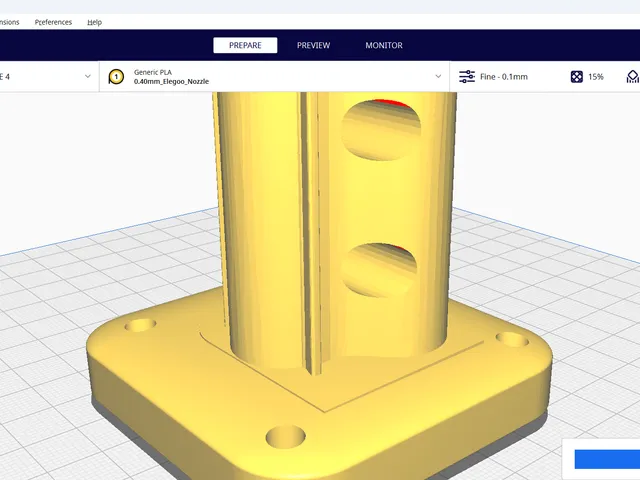Click the Fine - 0.1mm profile text
This screenshot has width=640, height=480.
pos(504,77)
